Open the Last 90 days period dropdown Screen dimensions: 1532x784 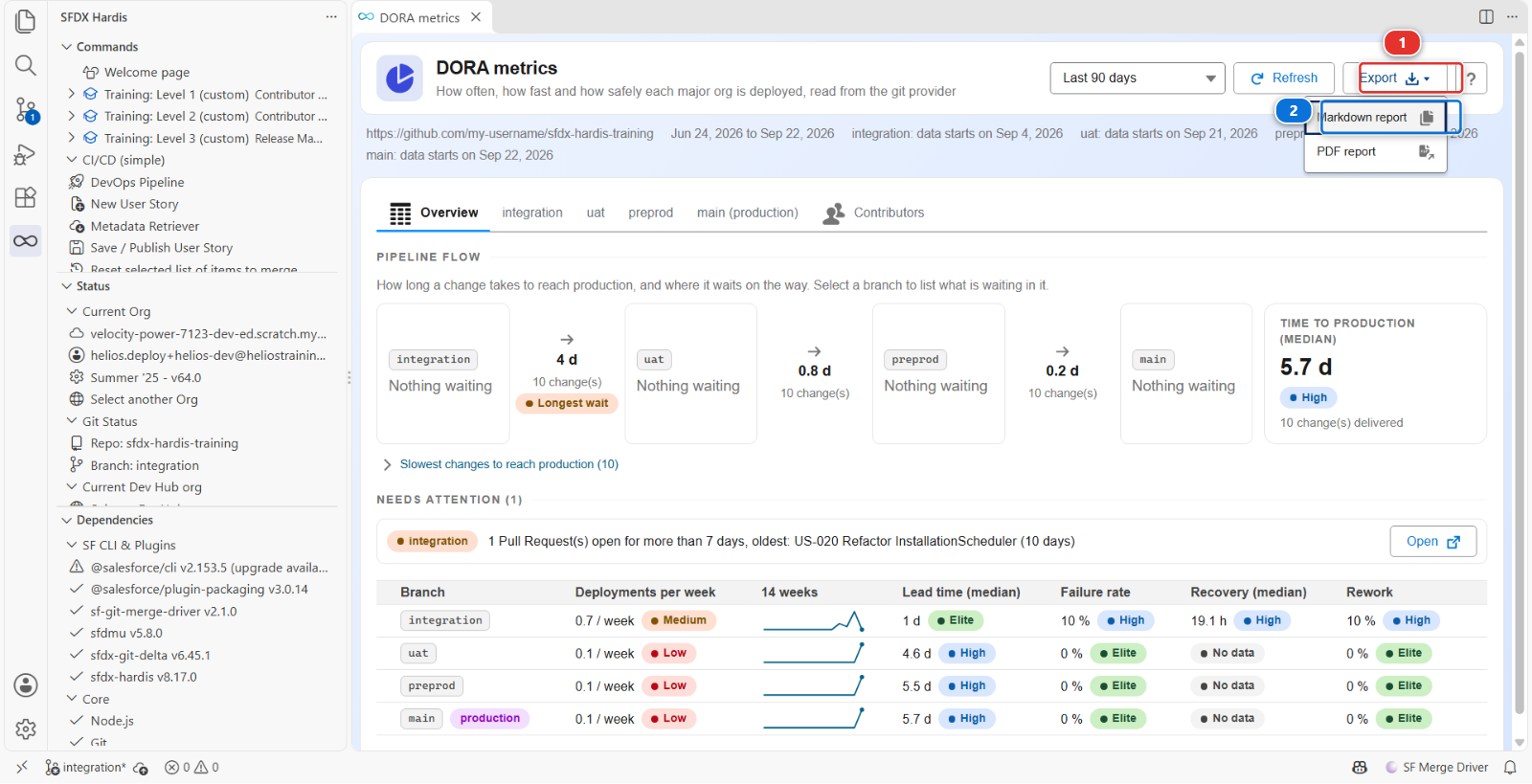coord(1138,78)
